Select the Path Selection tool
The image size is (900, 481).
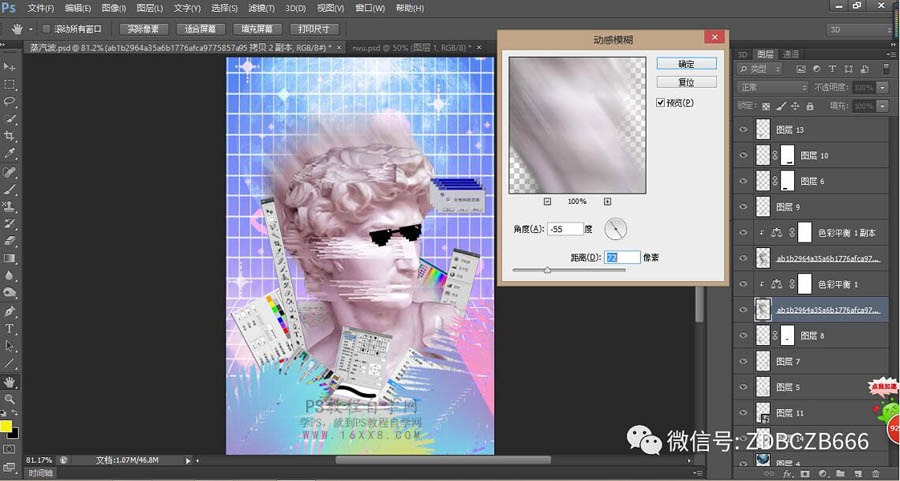coord(9,346)
